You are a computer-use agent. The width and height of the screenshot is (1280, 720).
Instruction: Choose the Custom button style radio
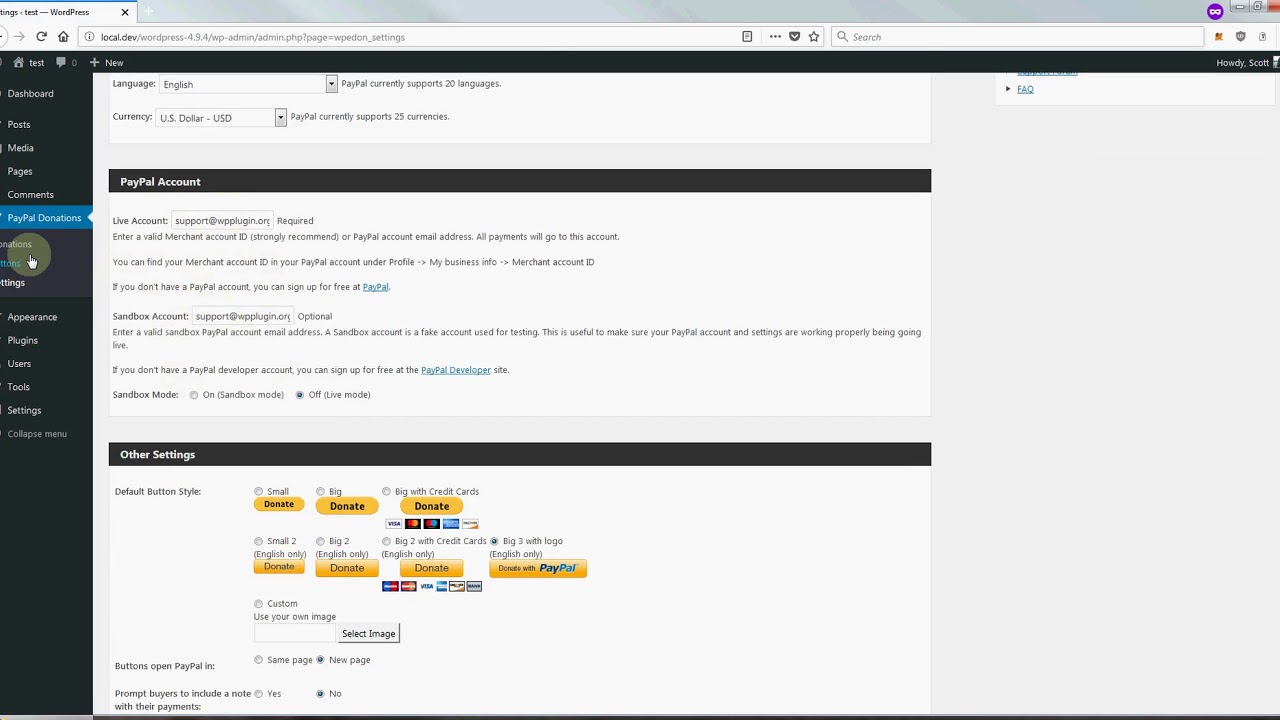click(x=258, y=604)
